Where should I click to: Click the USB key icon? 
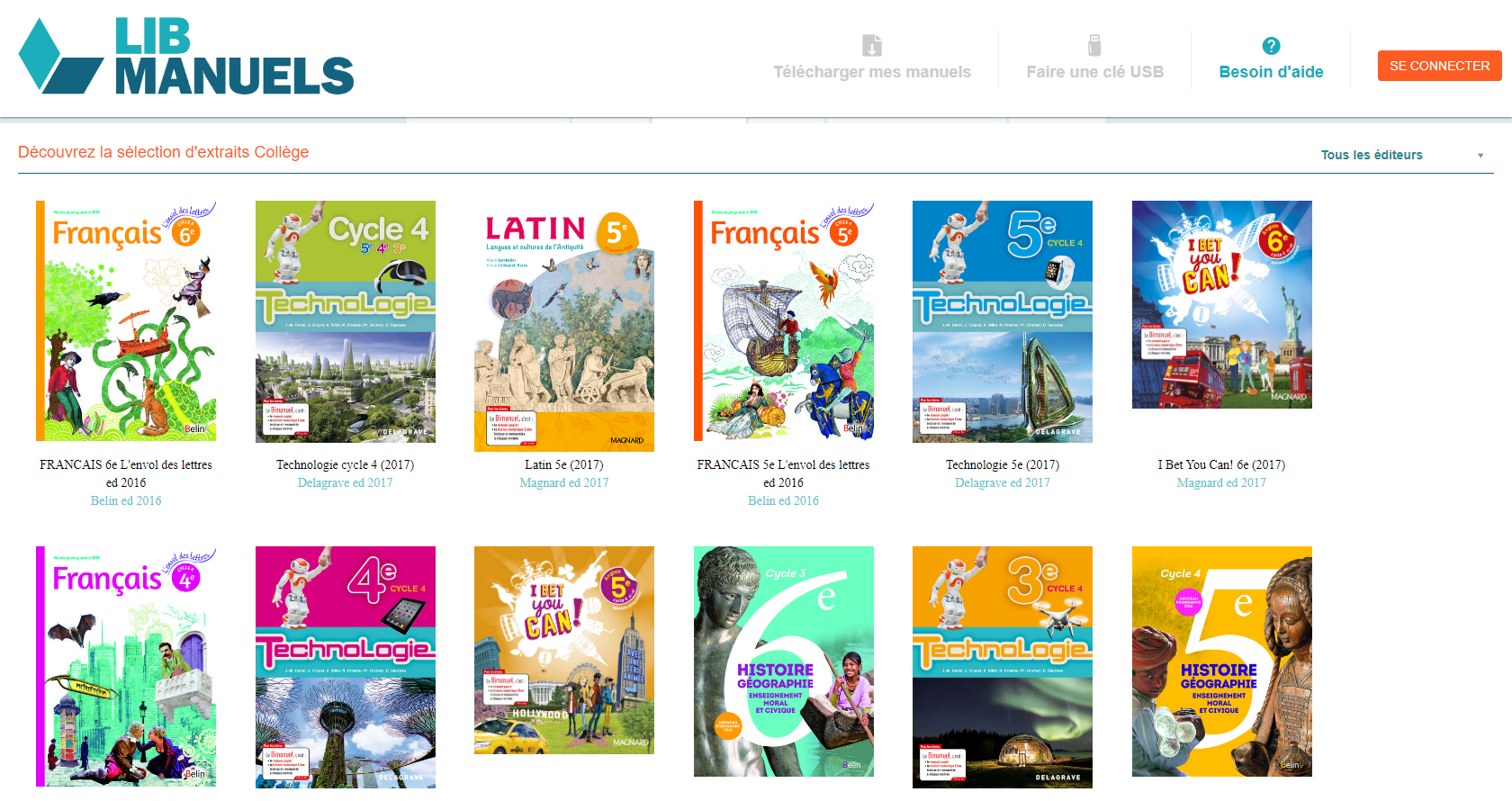[1094, 45]
